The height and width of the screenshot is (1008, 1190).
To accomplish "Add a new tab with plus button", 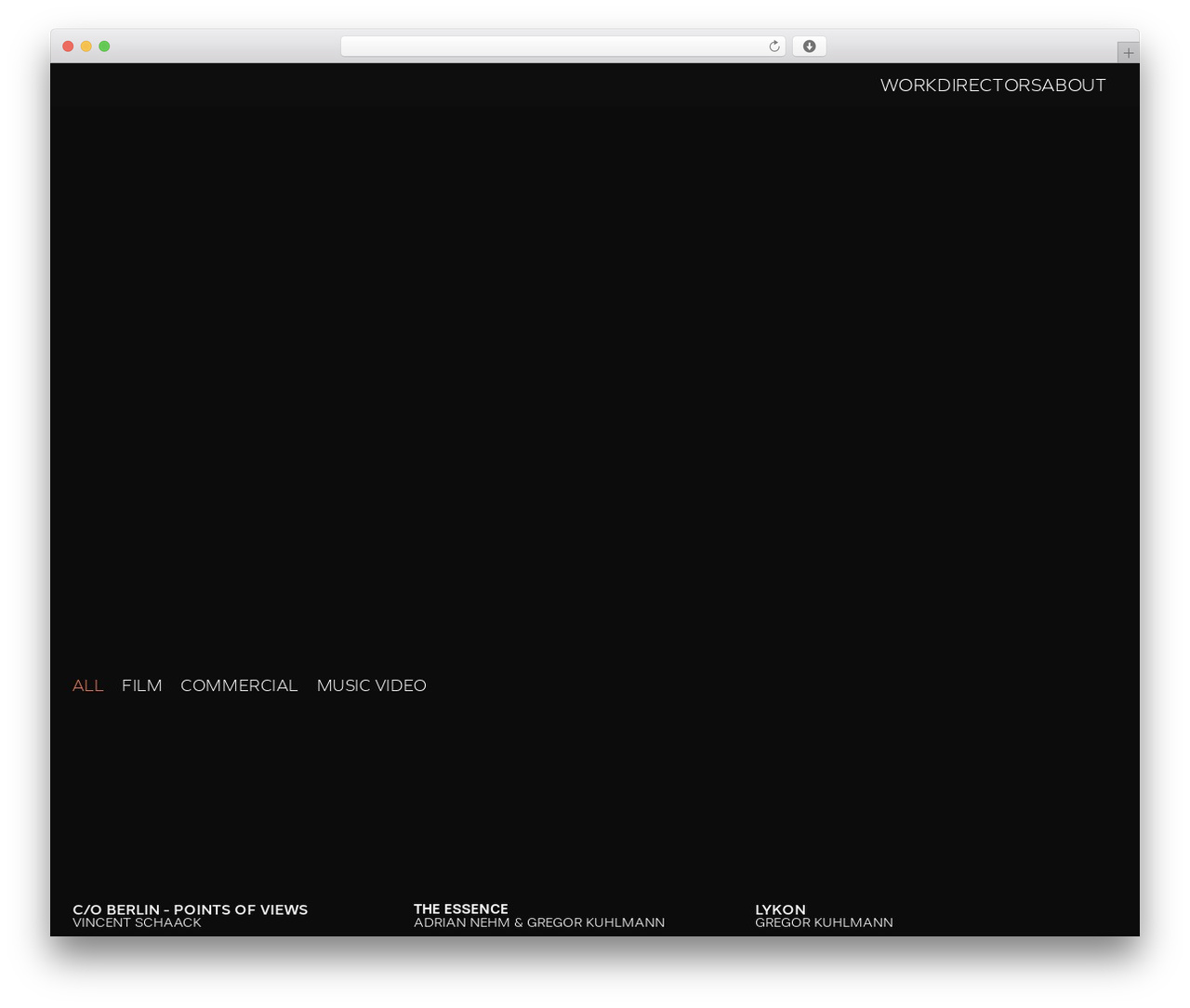I will (x=1128, y=53).
